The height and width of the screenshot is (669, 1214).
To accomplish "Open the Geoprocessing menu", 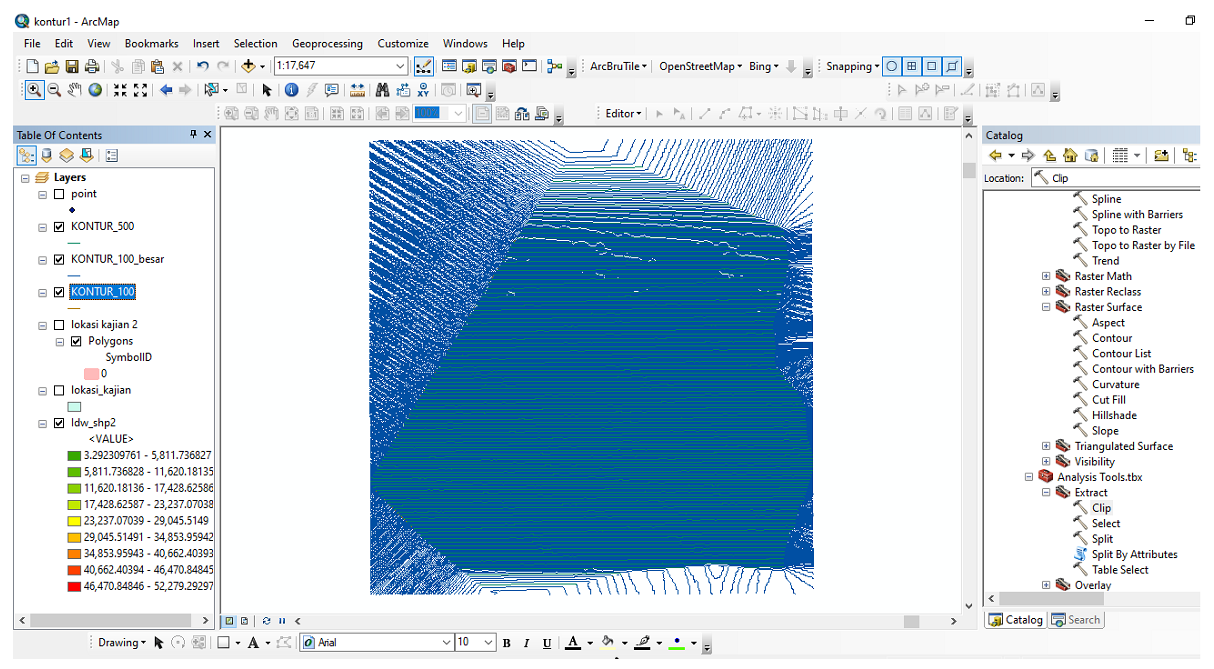I will click(327, 44).
